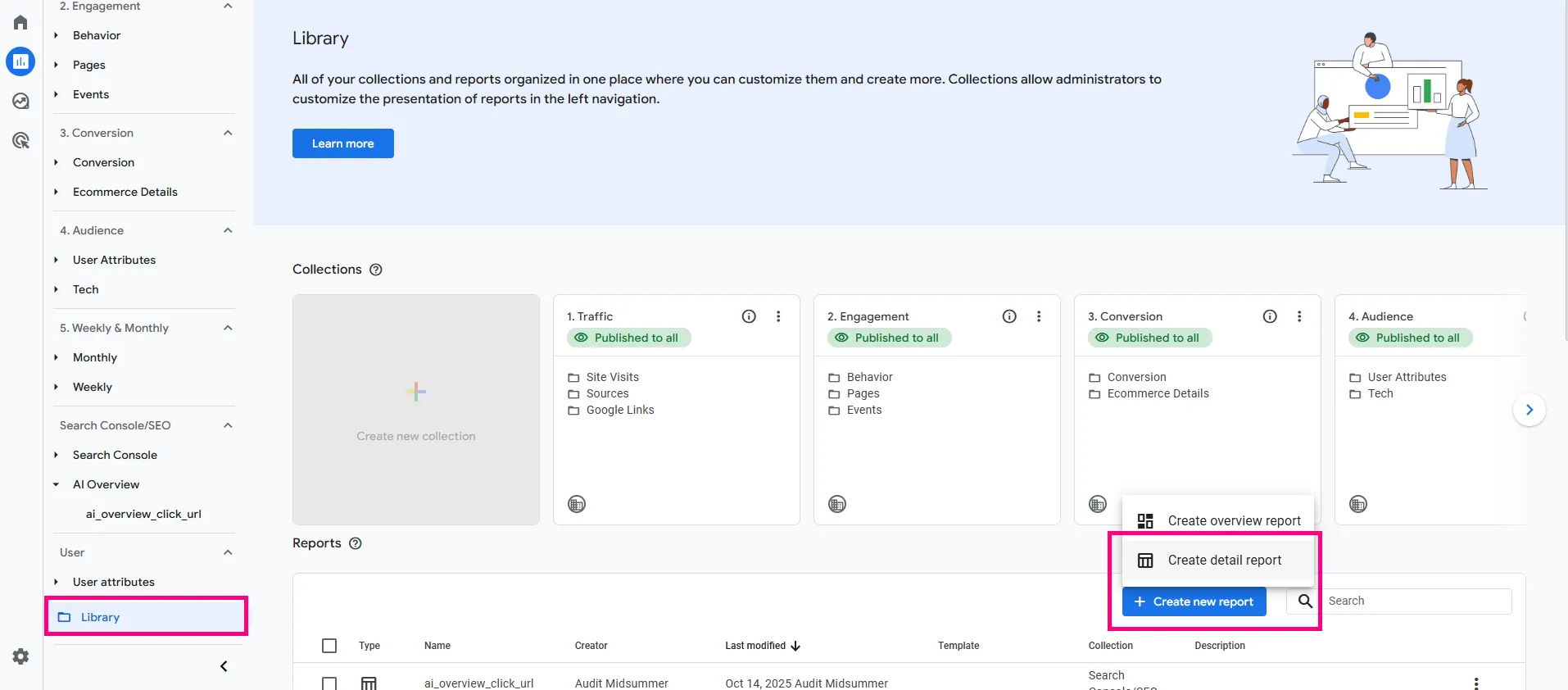The width and height of the screenshot is (1568, 690).
Task: Tick the select-all checkbox in reports table header
Action: pos(329,646)
